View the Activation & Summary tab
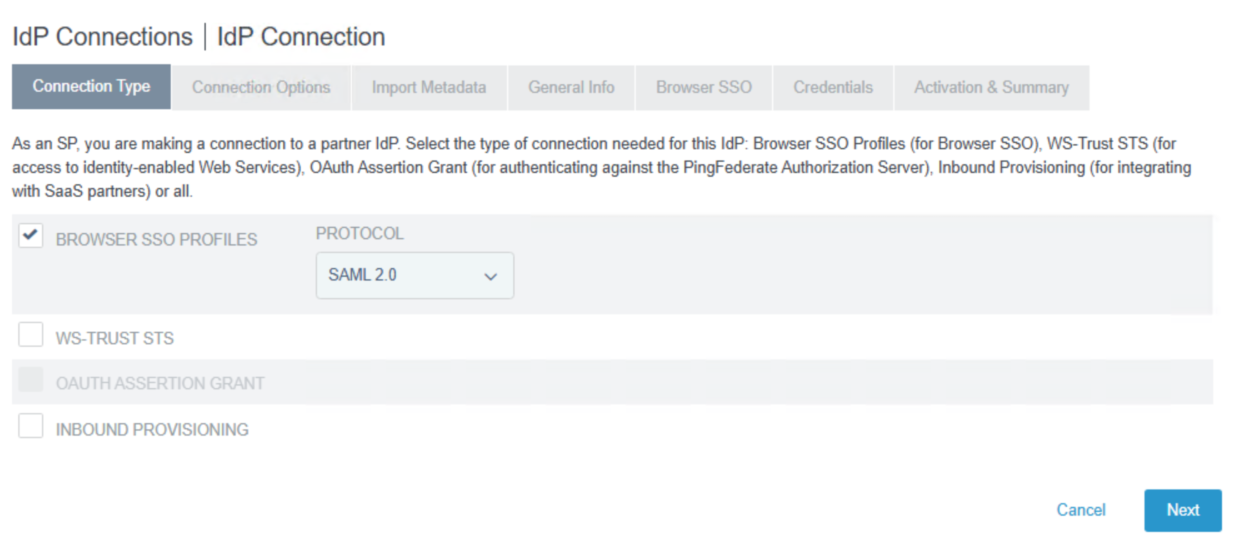The image size is (1242, 544). pyautogui.click(x=991, y=87)
